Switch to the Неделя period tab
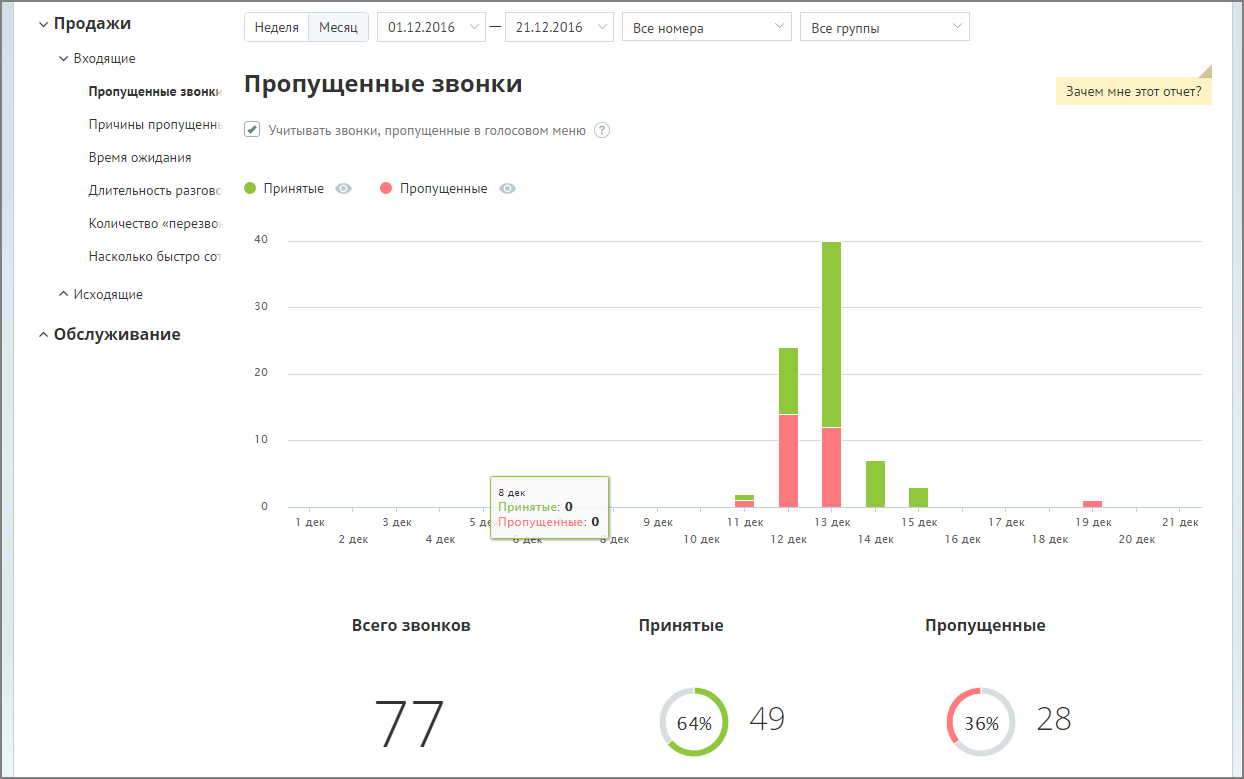 [277, 27]
